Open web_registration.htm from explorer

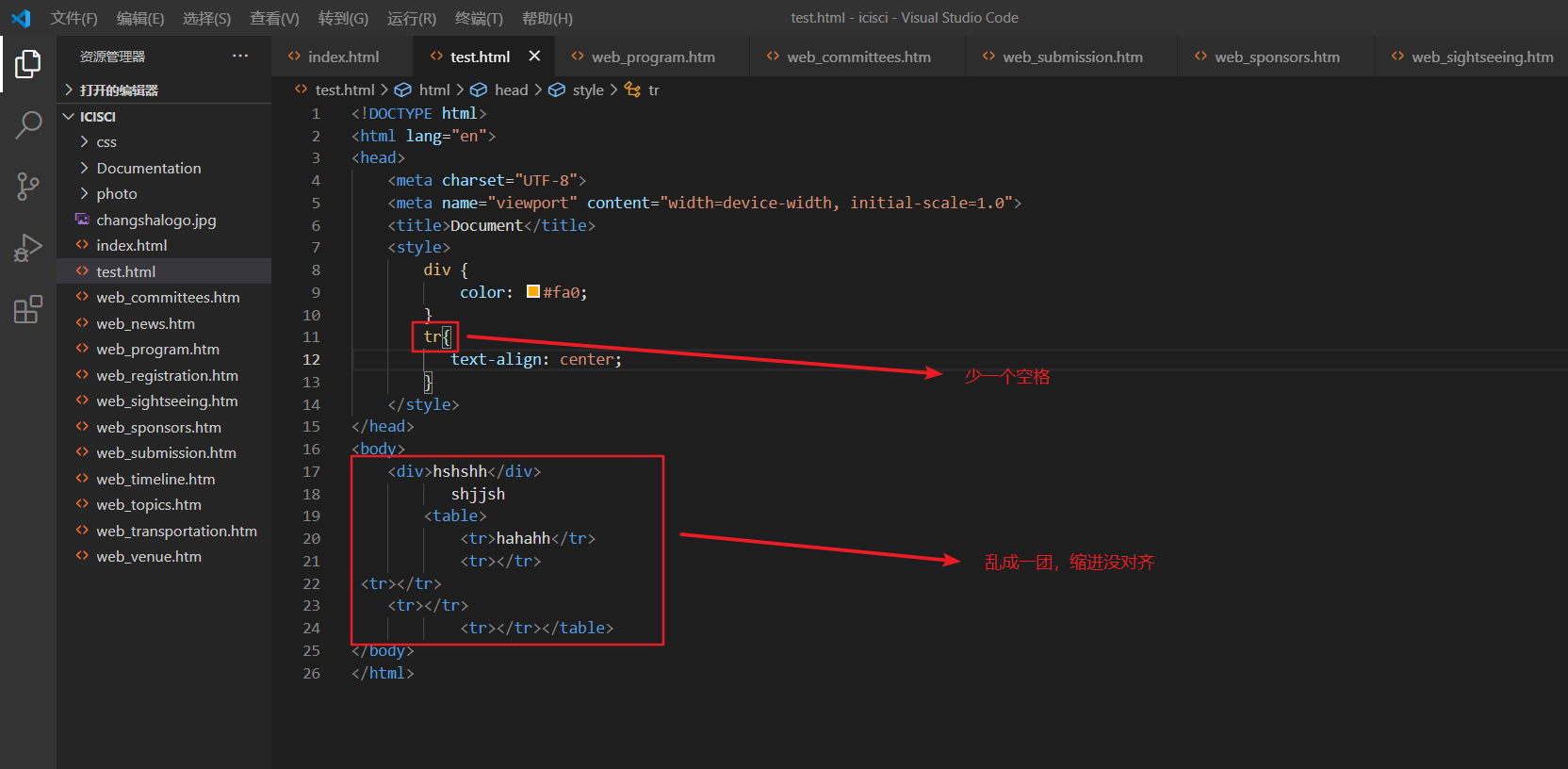[x=164, y=375]
